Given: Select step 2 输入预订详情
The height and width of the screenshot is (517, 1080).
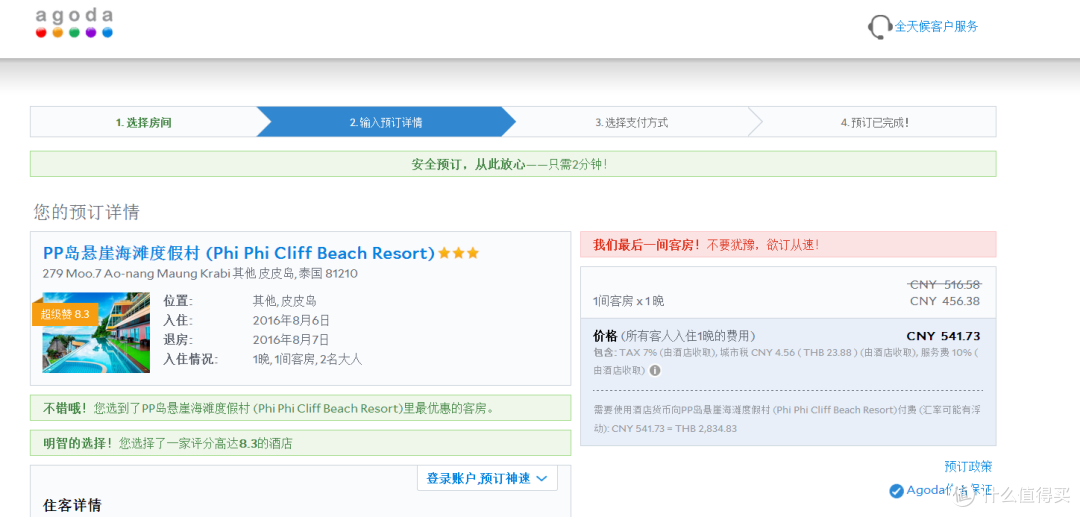Looking at the screenshot, I should pos(386,123).
